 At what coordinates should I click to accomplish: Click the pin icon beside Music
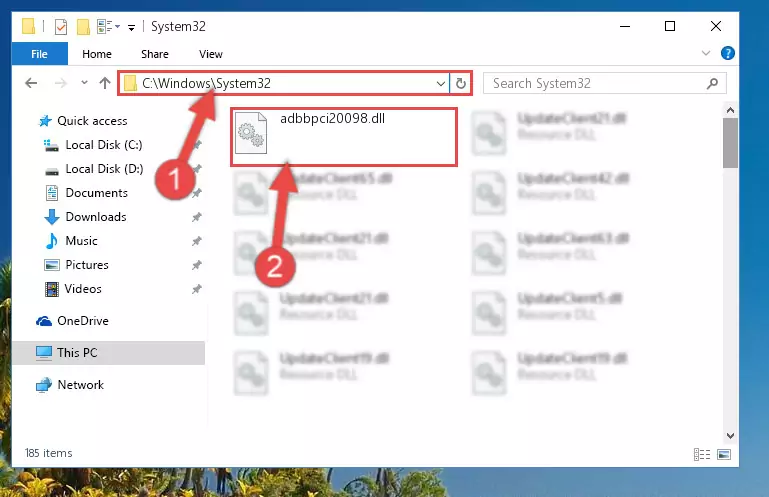click(x=196, y=241)
